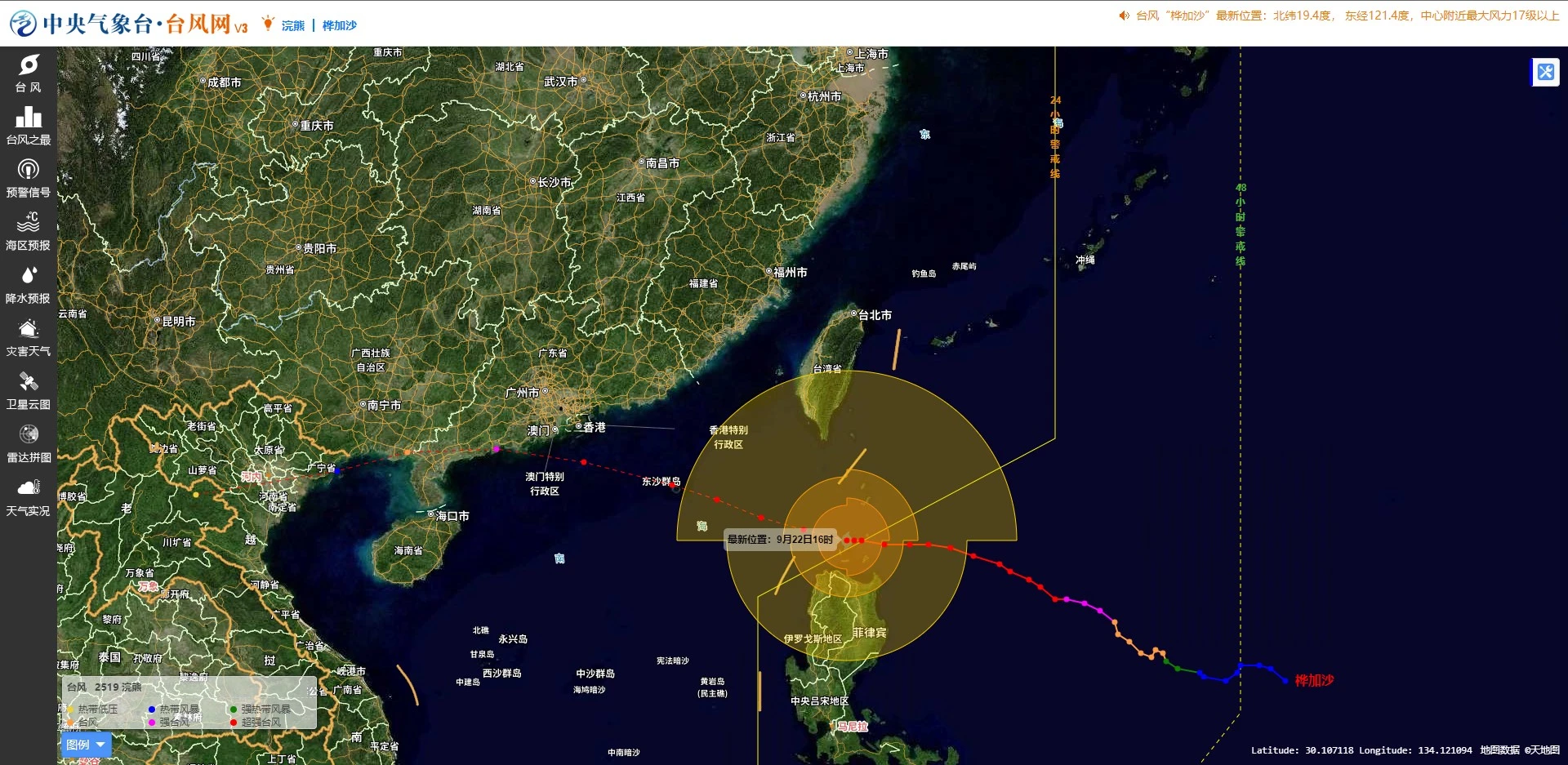This screenshot has width=1568, height=765.
Task: Click the orange lightbulb active-typhoon icon
Action: [x=268, y=24]
